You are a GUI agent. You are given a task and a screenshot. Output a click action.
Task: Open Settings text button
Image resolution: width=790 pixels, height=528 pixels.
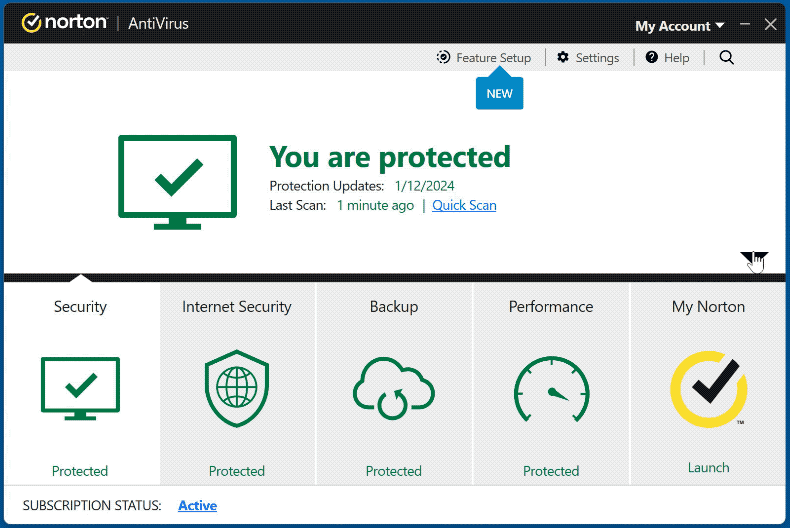(x=597, y=58)
